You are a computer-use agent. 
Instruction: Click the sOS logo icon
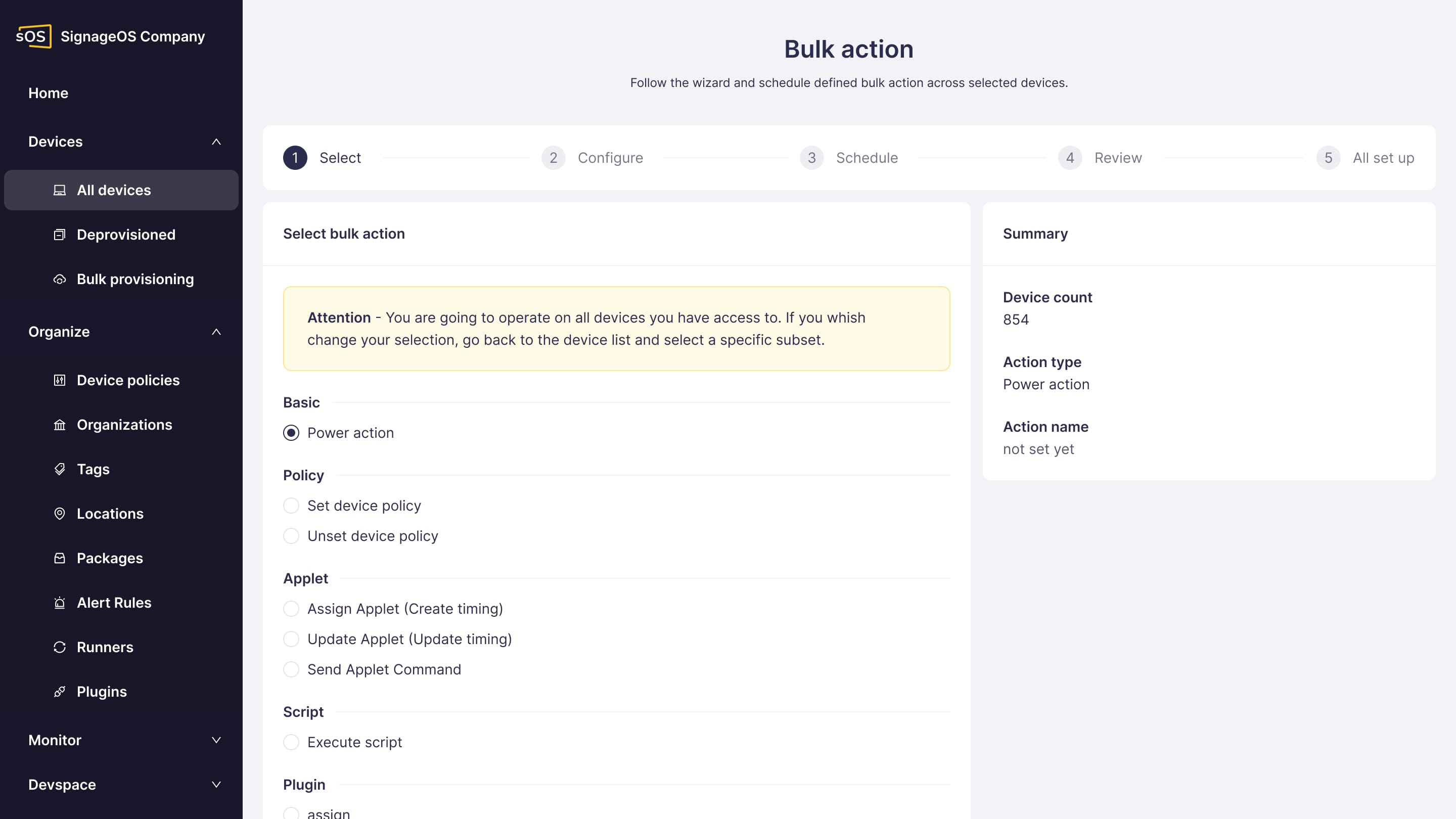tap(33, 36)
